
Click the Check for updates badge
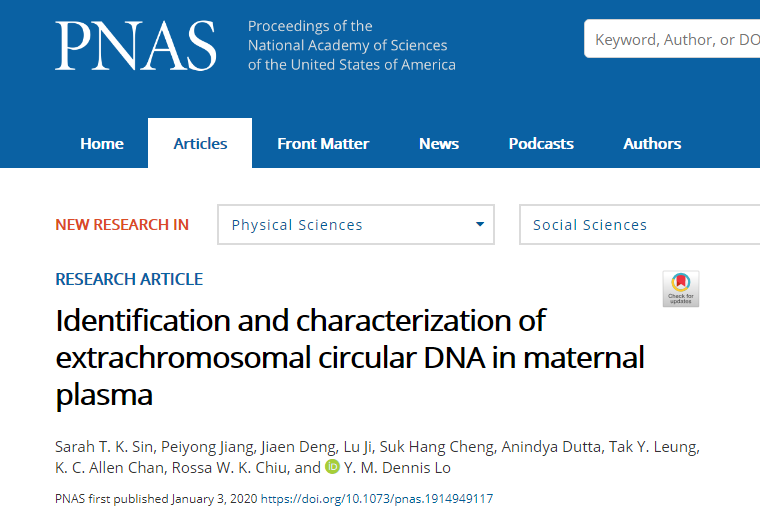681,288
